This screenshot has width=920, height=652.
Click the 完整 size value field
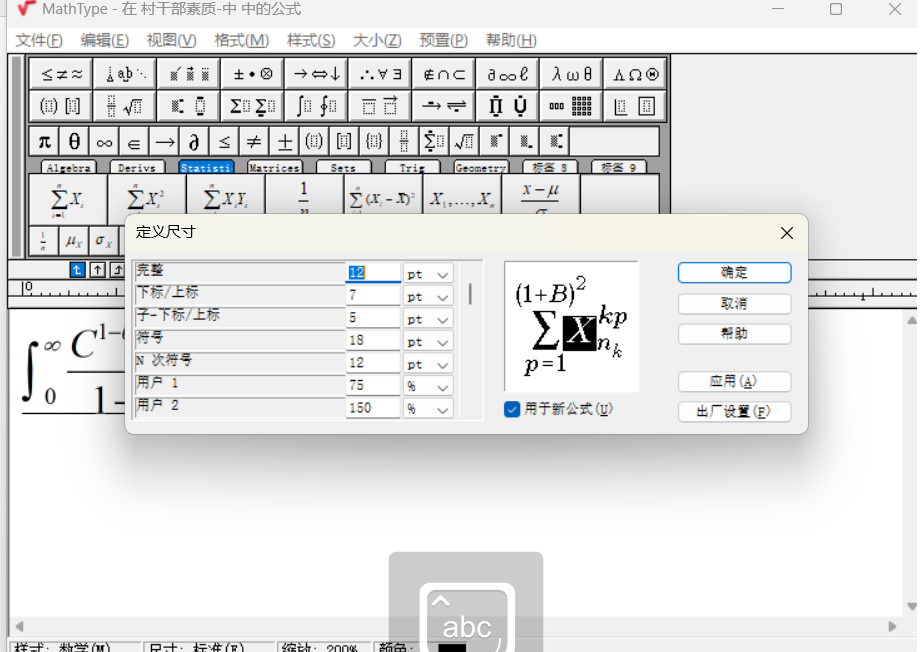click(x=373, y=273)
